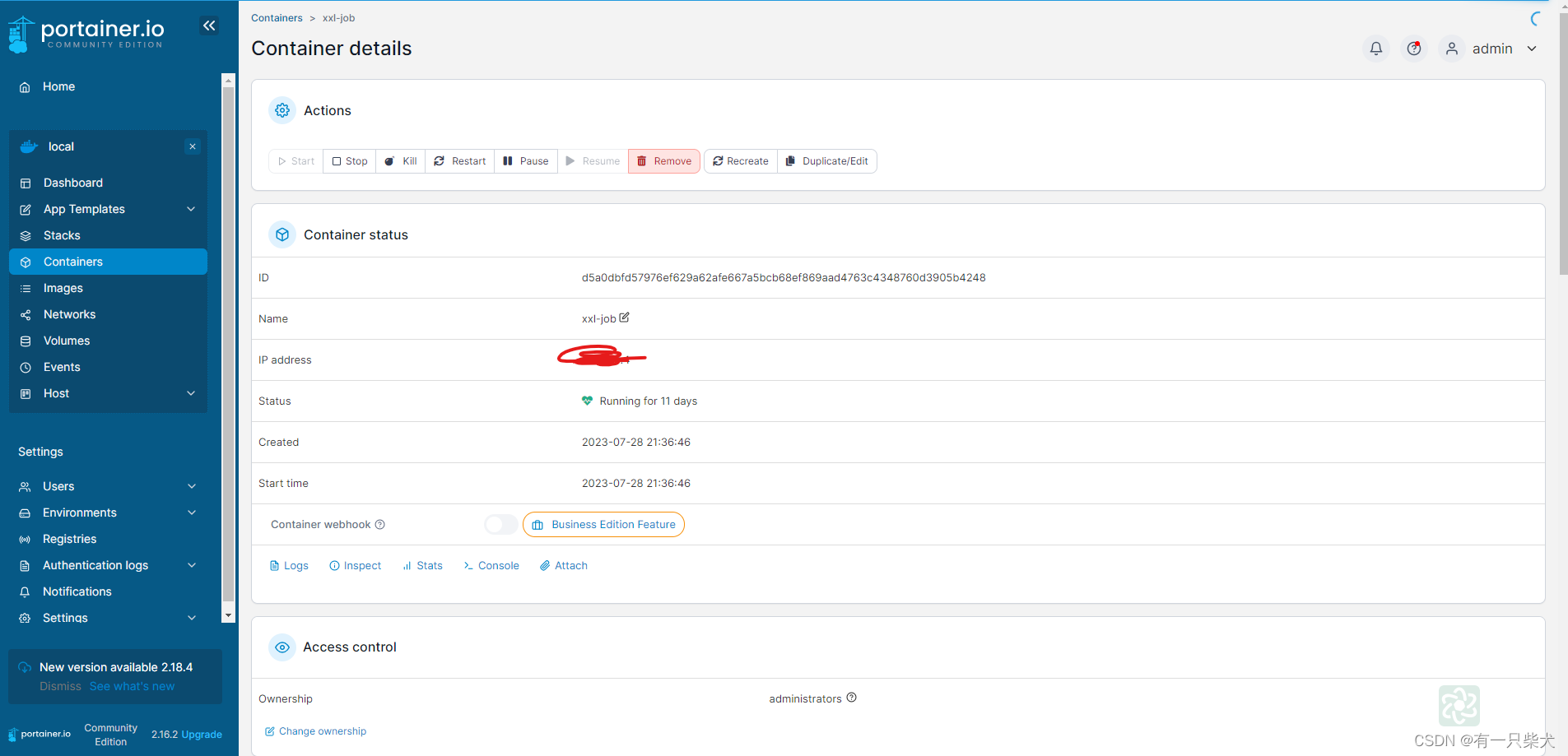
Task: Click the Change ownership link
Action: pyautogui.click(x=316, y=731)
